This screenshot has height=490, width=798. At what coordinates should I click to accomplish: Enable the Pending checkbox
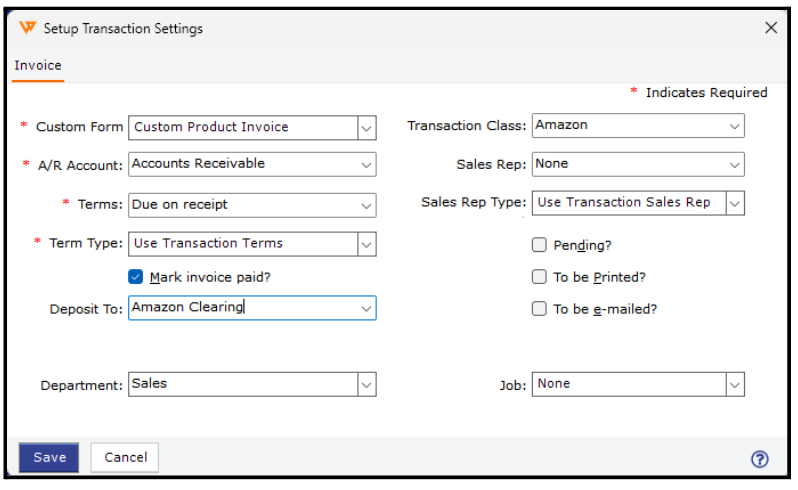tap(539, 245)
